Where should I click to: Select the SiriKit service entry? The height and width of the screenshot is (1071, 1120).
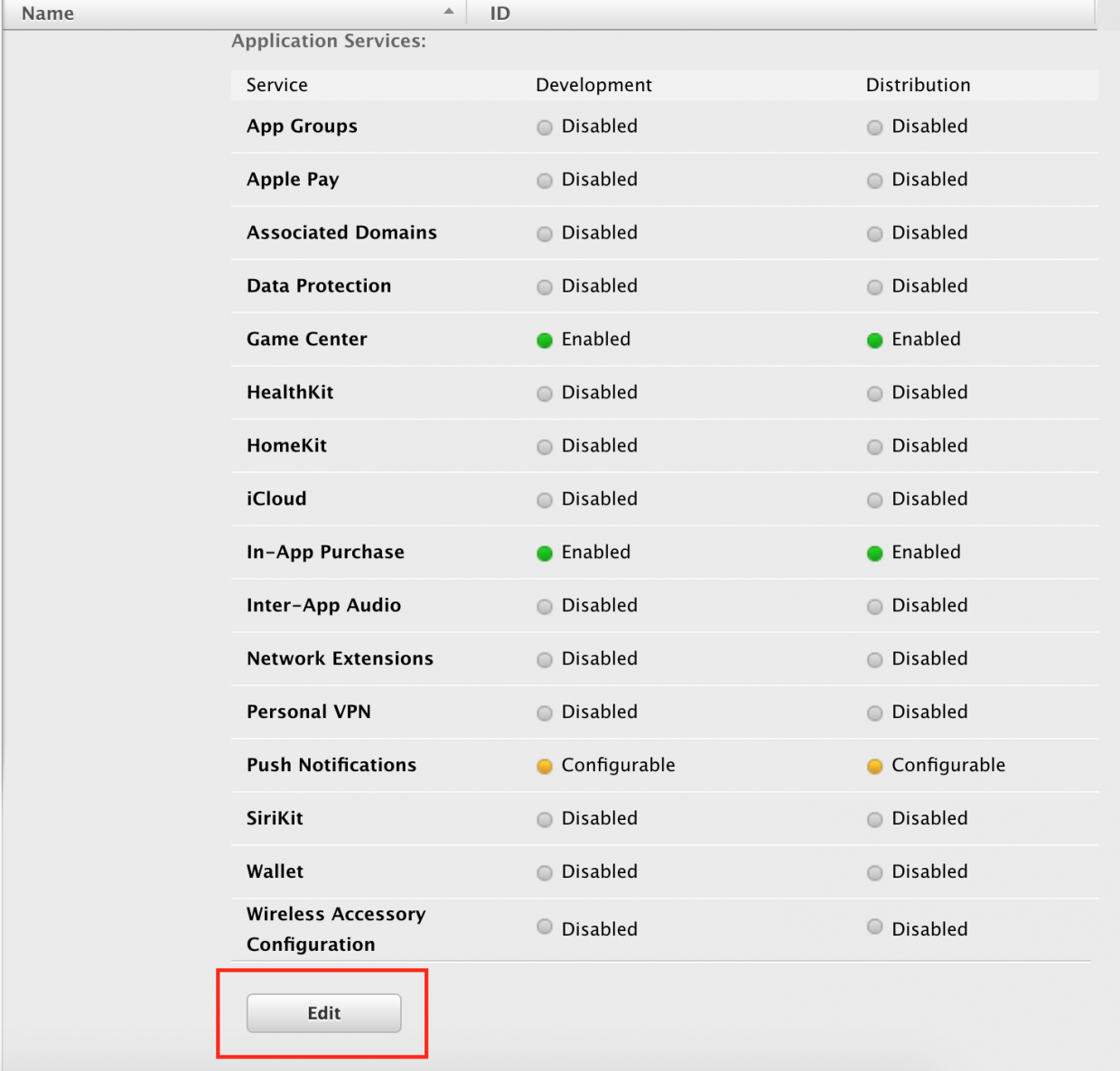point(274,818)
